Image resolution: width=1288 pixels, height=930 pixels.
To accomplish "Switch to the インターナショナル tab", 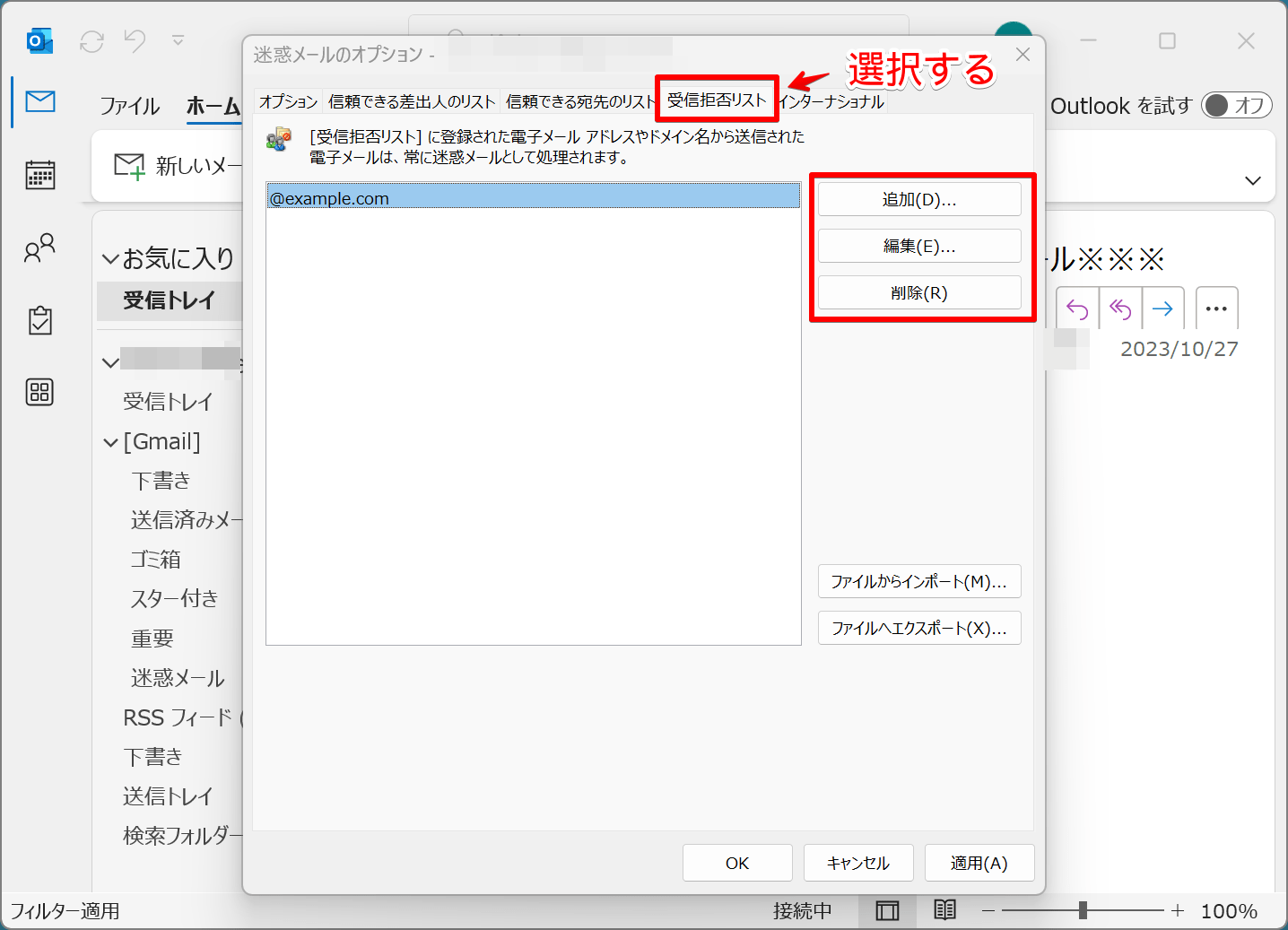I will 831,101.
